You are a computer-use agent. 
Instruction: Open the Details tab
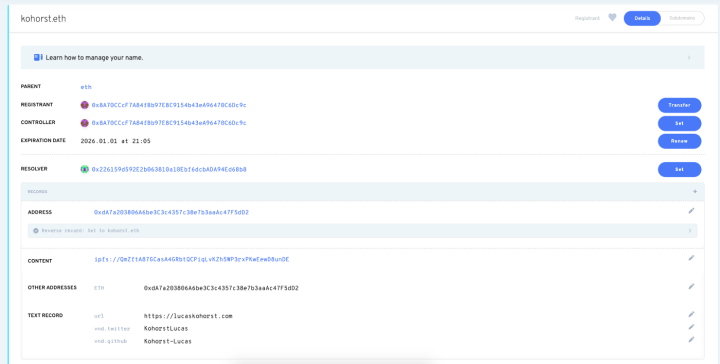click(x=642, y=18)
